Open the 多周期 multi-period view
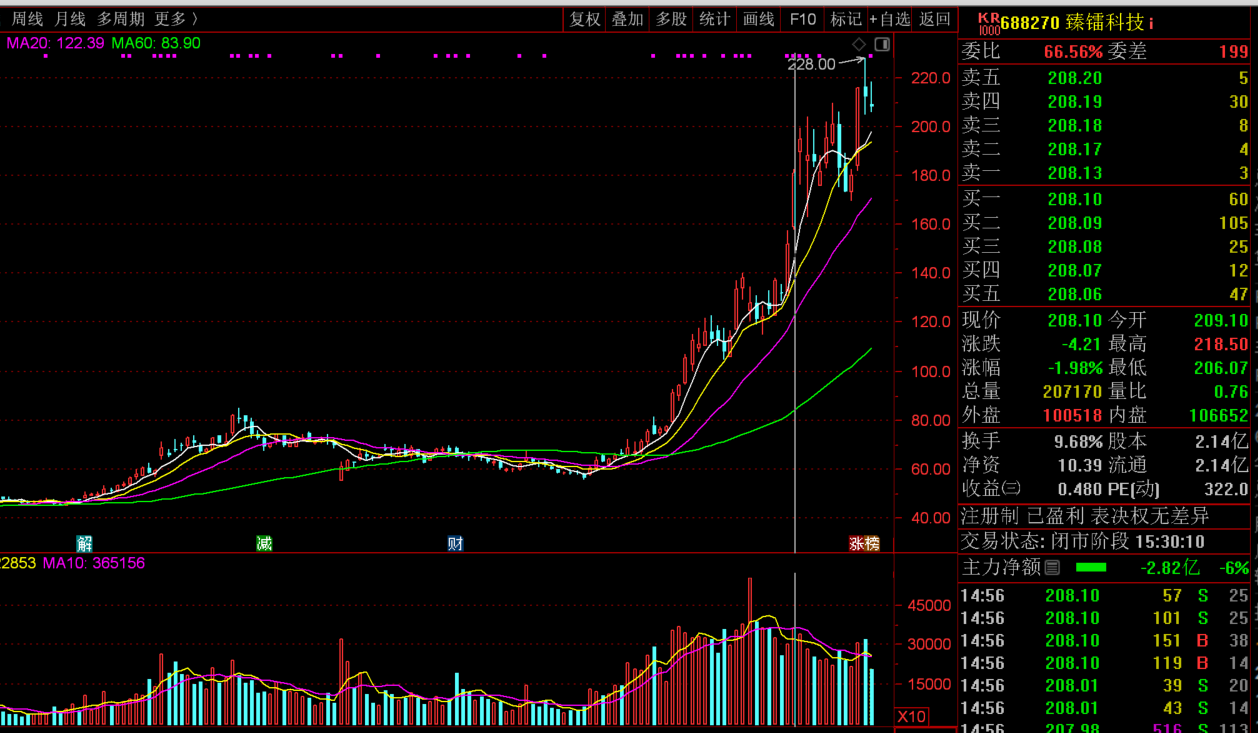Image resolution: width=1258 pixels, height=733 pixels. point(120,19)
